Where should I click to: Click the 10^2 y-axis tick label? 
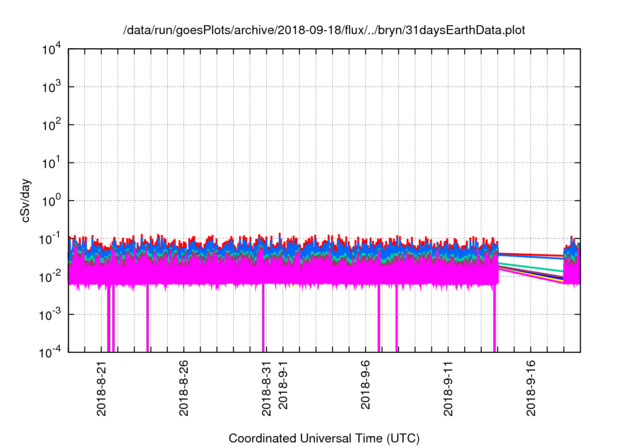click(x=51, y=125)
